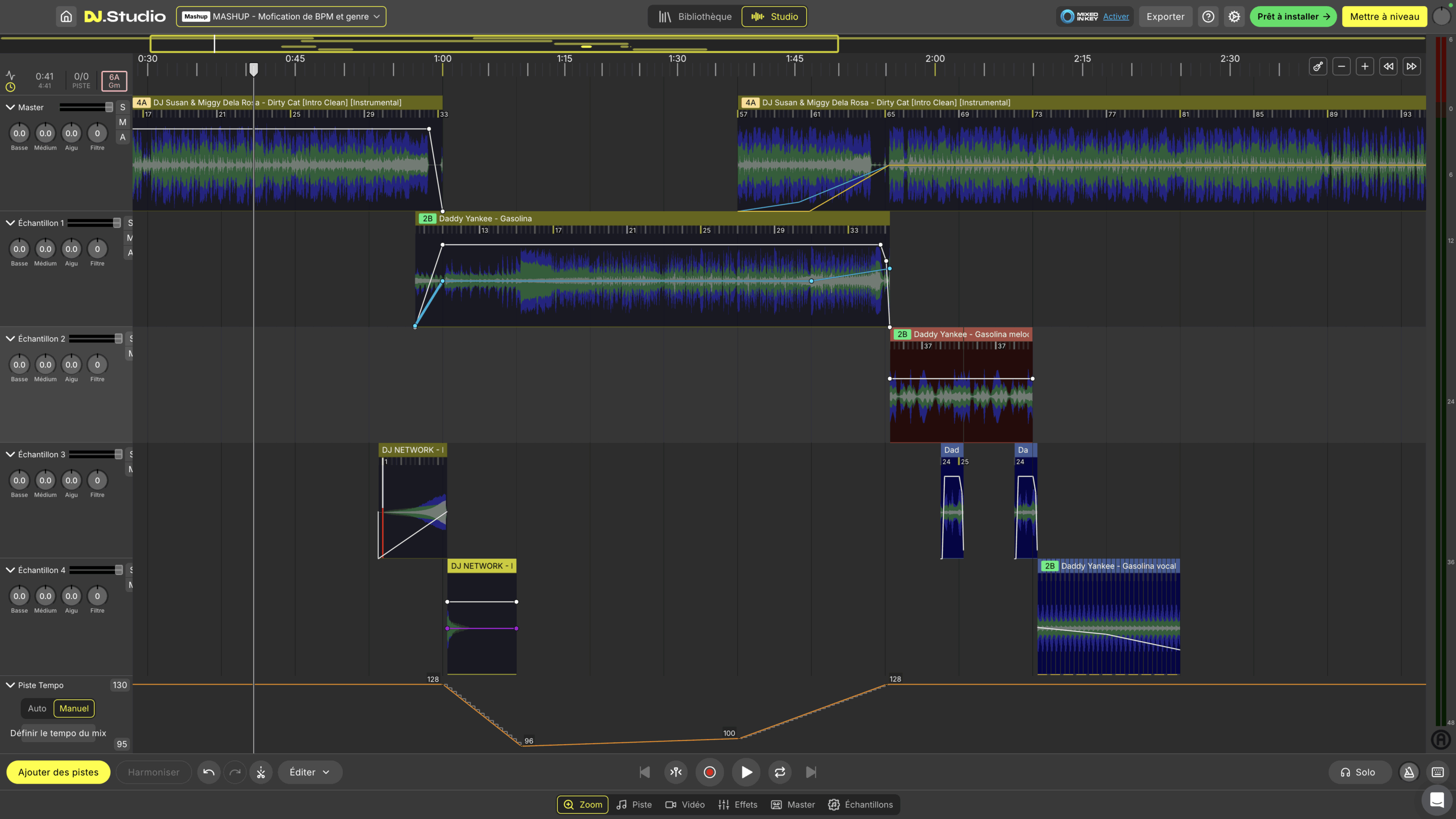Click the Harmoniser button
Viewport: 1456px width, 819px height.
click(153, 772)
